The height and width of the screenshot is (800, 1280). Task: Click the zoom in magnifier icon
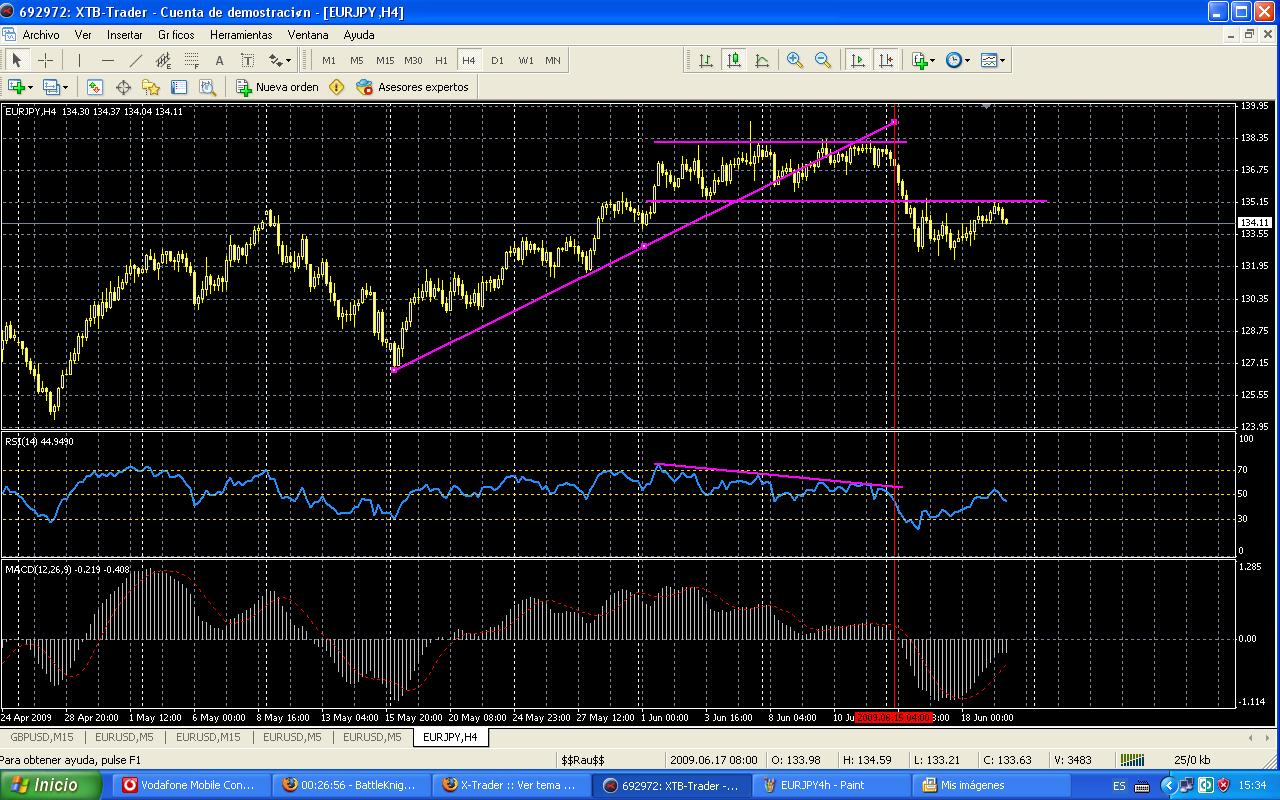click(x=795, y=60)
